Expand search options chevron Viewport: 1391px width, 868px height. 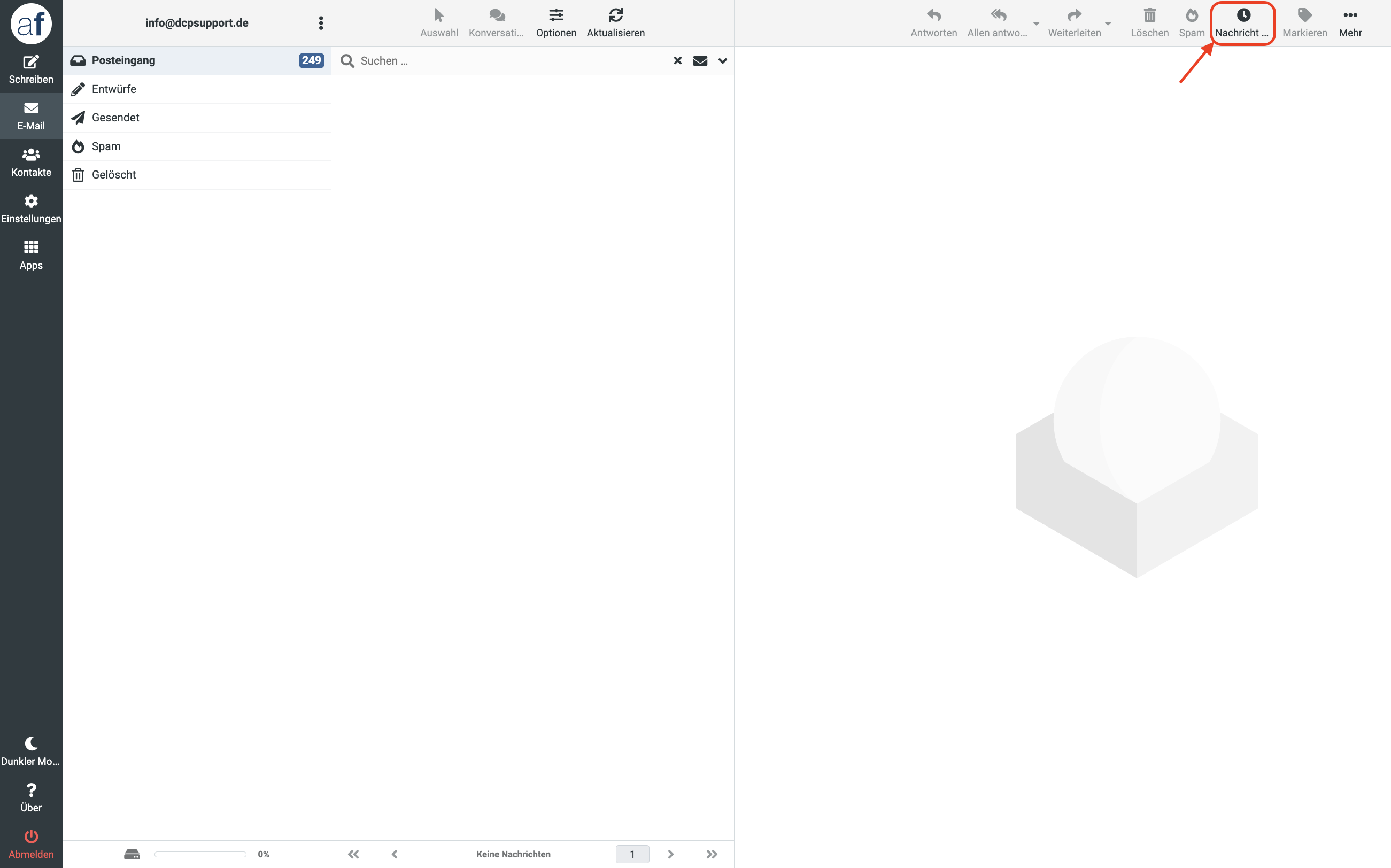pyautogui.click(x=722, y=61)
